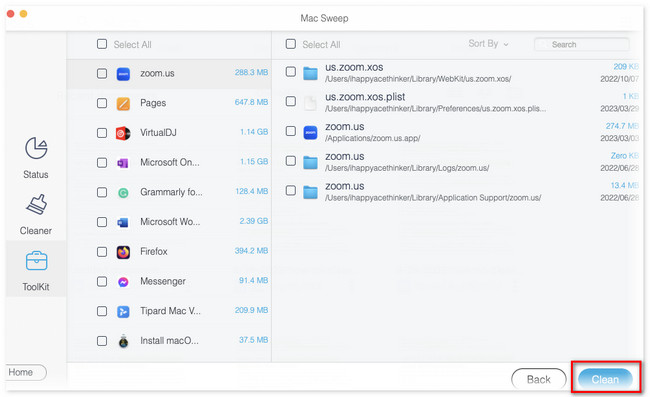This screenshot has height=397, width=650.
Task: Switch to the ToolKit tab label
Action: 36,287
